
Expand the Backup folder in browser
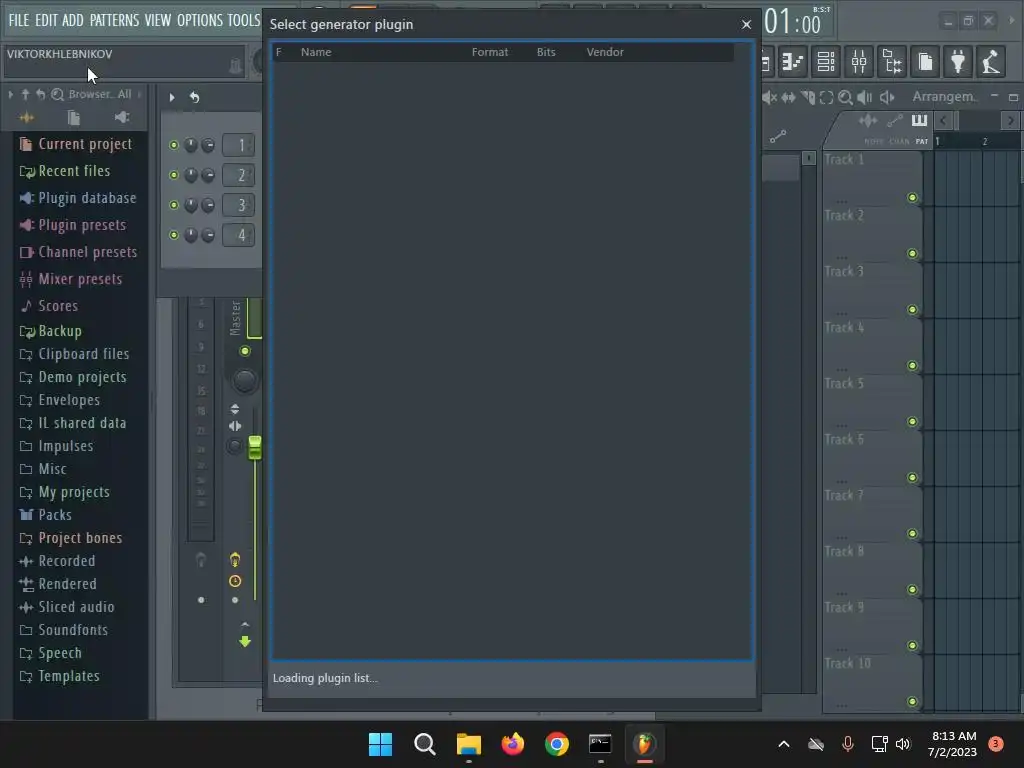pyautogui.click(x=51, y=331)
